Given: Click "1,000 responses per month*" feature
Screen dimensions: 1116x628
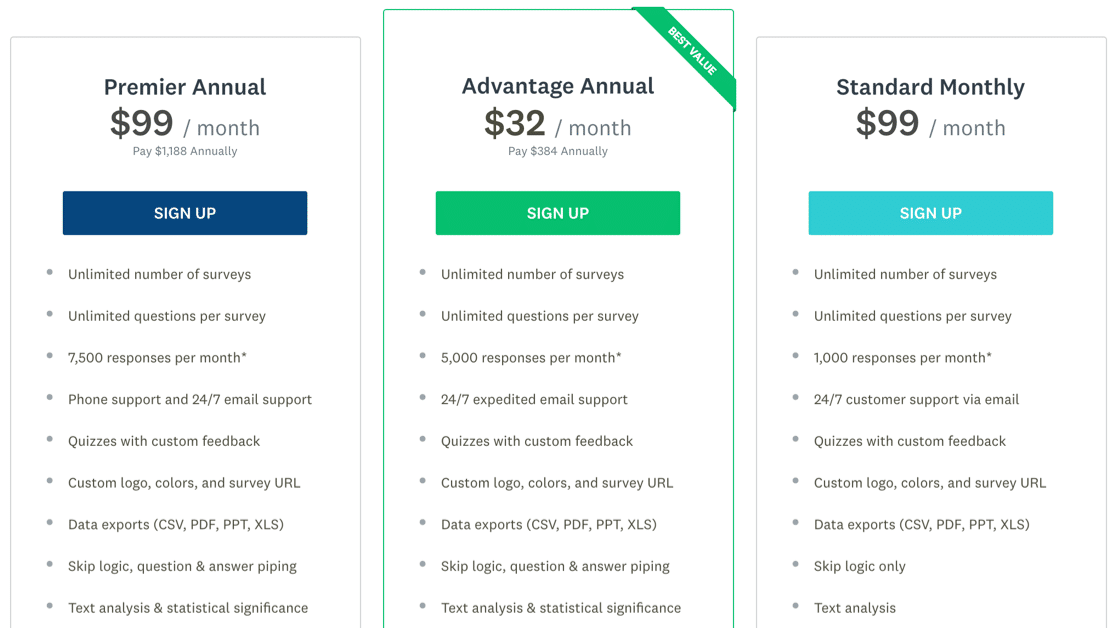Looking at the screenshot, I should [x=903, y=358].
